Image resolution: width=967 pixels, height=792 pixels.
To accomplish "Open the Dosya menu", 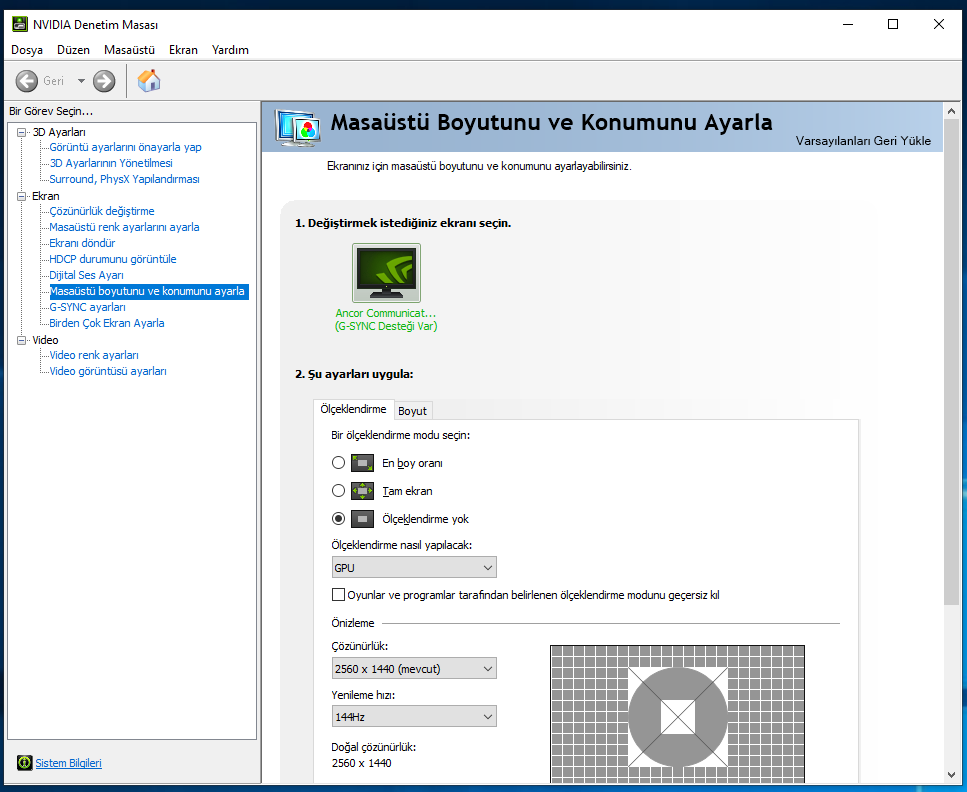I will pyautogui.click(x=27, y=50).
